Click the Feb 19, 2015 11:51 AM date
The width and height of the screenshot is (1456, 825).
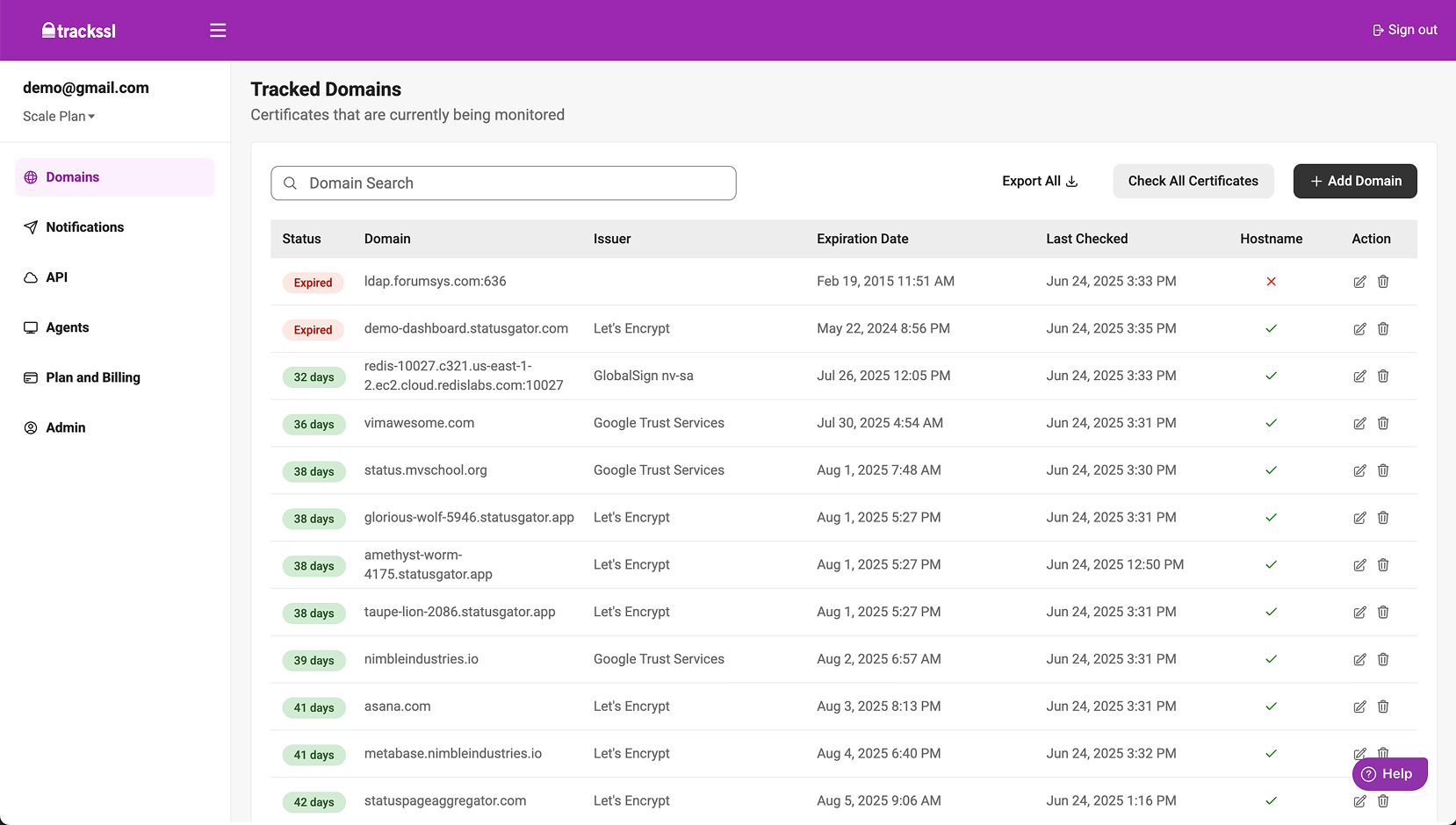pyautogui.click(x=885, y=282)
